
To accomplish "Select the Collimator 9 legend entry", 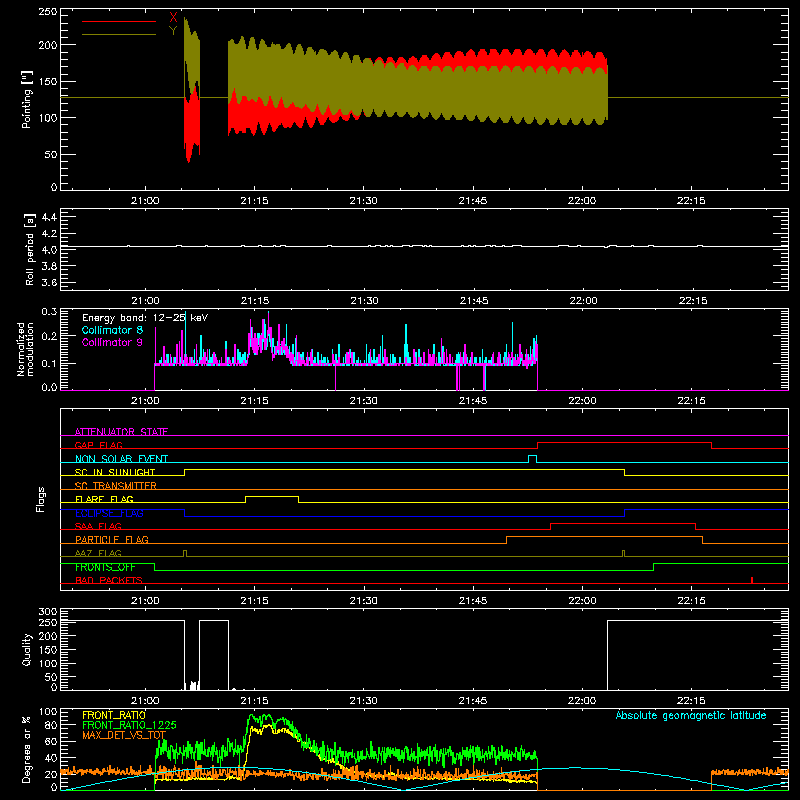I will pos(112,342).
